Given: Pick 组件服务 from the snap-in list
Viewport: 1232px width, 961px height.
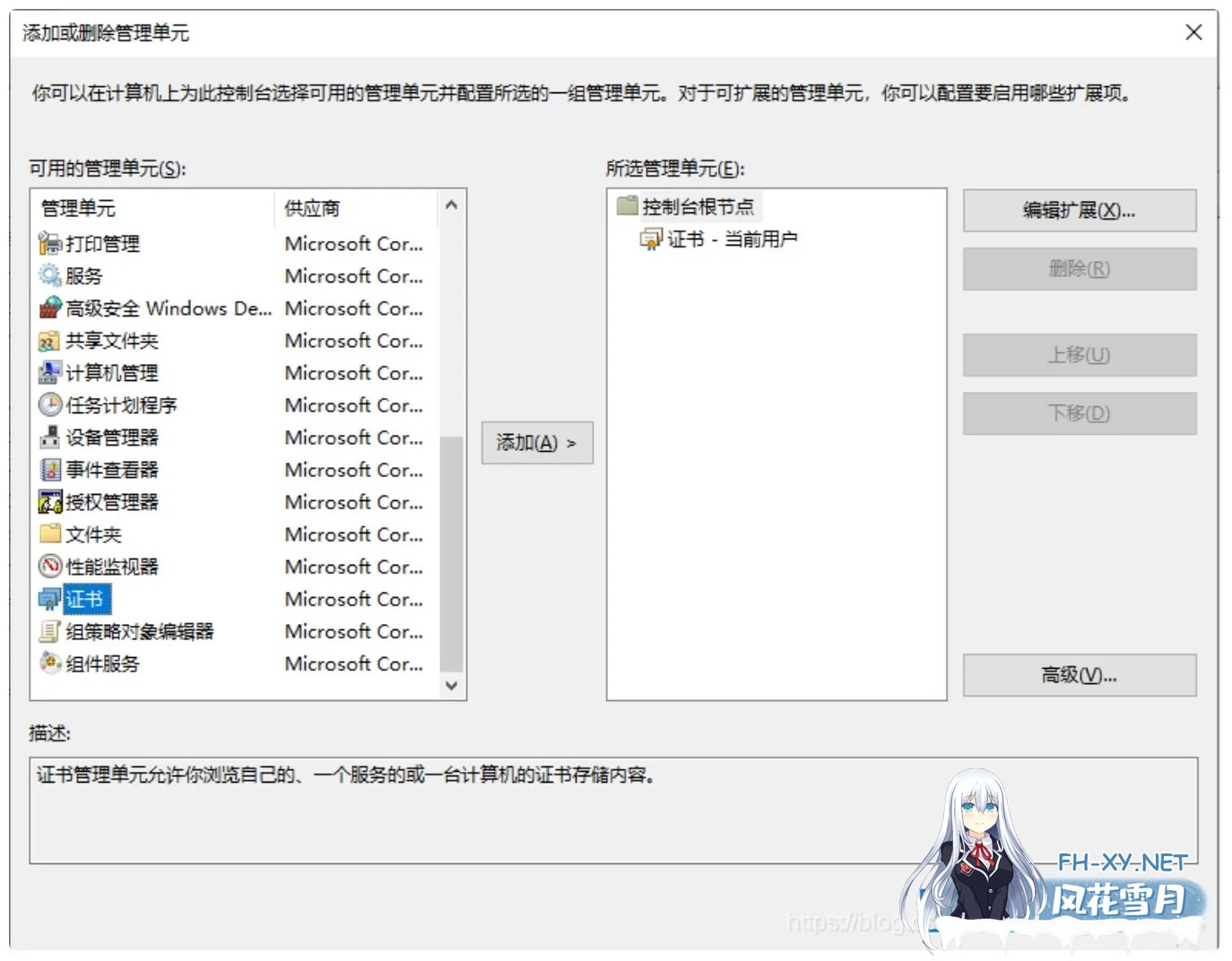Looking at the screenshot, I should [103, 663].
